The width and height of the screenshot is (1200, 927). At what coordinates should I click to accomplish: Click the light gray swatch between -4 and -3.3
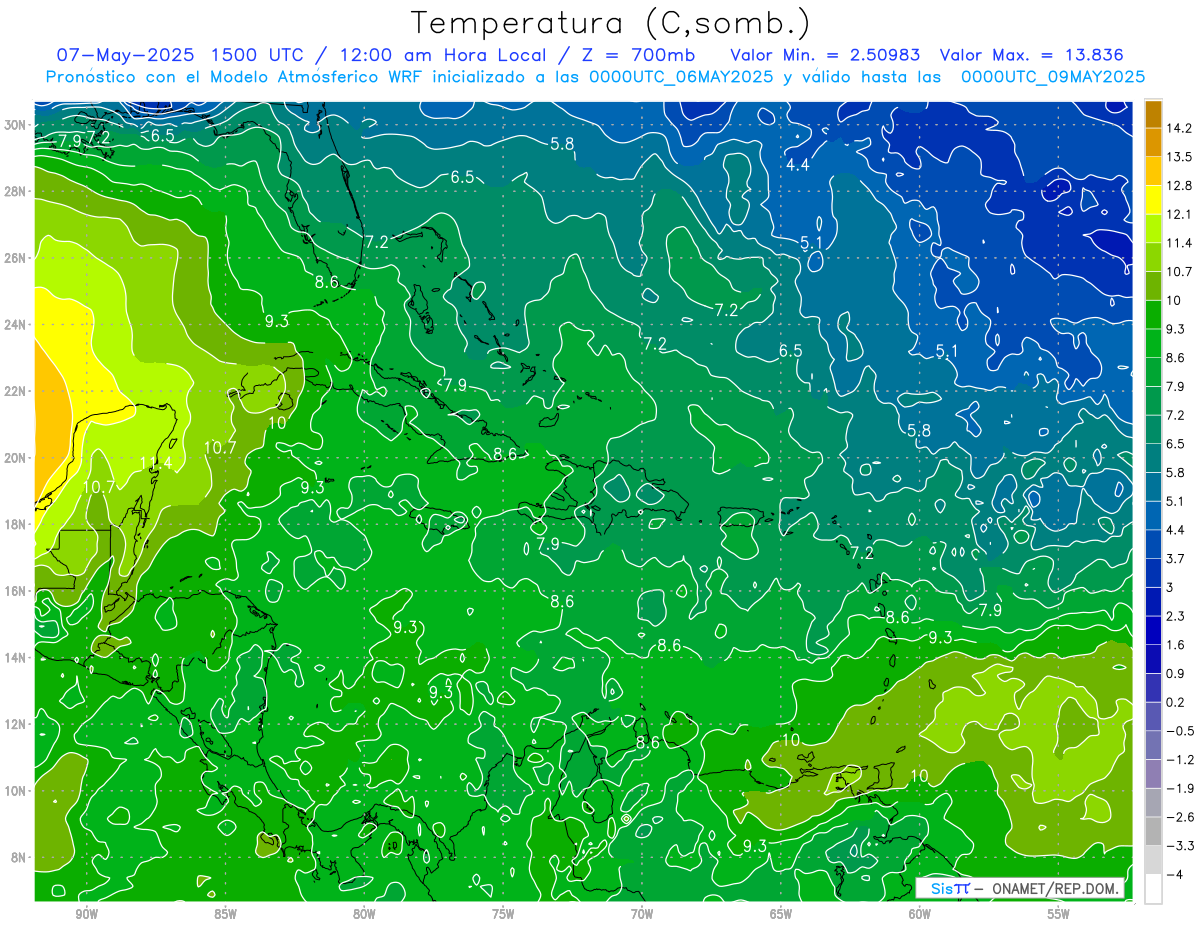(1153, 860)
